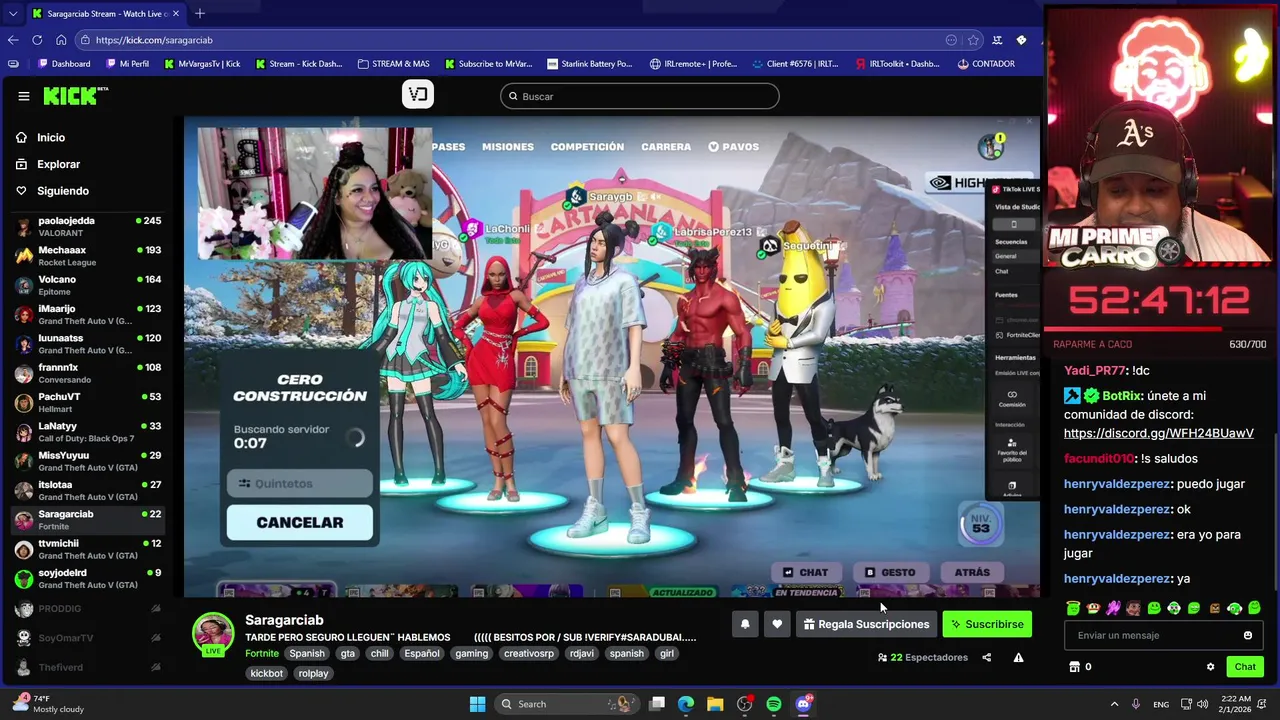The height and width of the screenshot is (720, 1280).
Task: Open ttvmichii channel in sidebar
Action: pos(88,549)
